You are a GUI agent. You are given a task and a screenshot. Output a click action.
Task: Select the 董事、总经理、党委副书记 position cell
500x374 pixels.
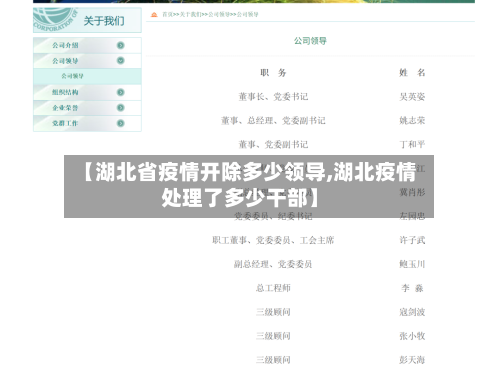coord(273,121)
